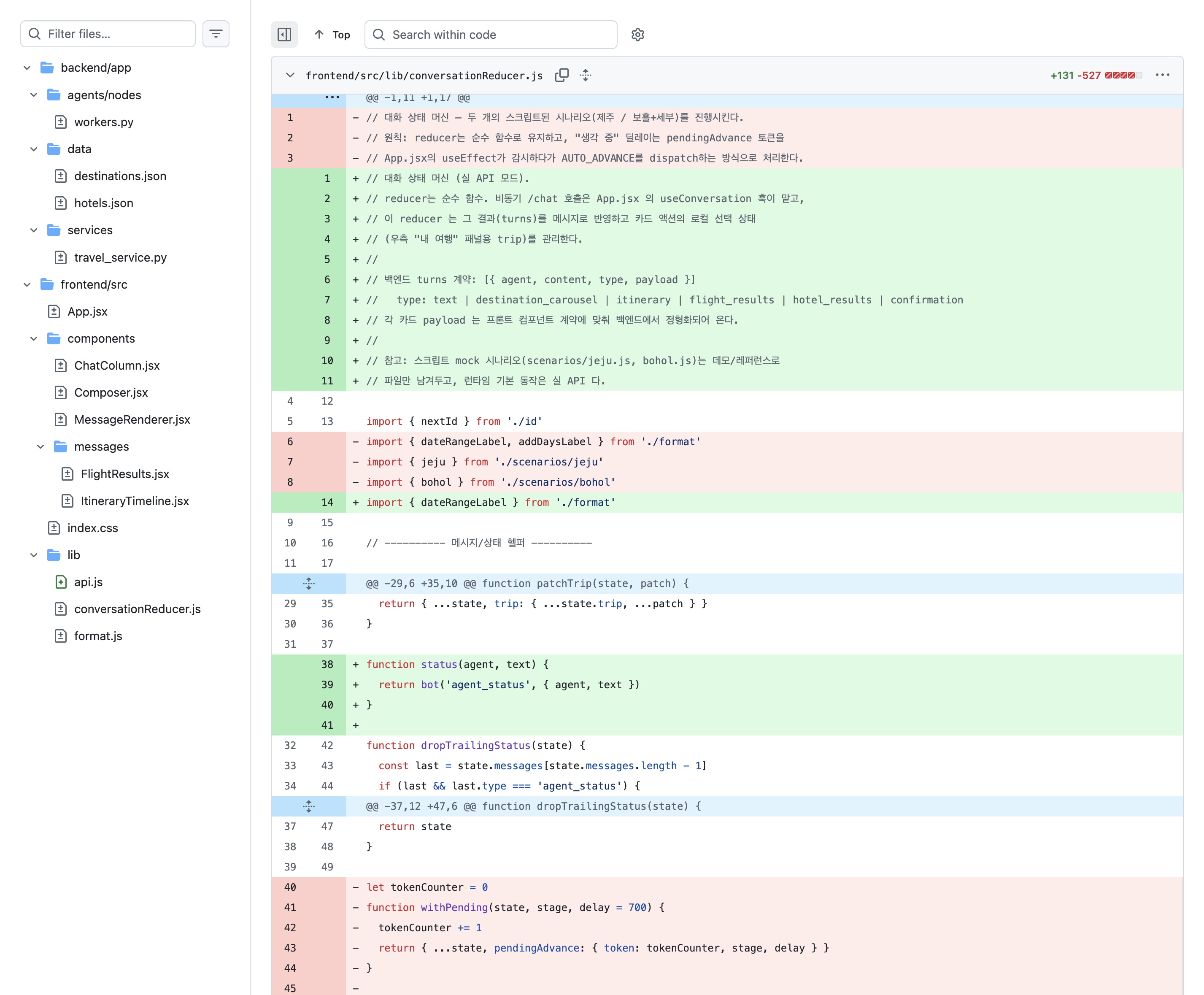Collapse the backend/app folder
The width and height of the screenshot is (1204, 995).
(x=27, y=68)
